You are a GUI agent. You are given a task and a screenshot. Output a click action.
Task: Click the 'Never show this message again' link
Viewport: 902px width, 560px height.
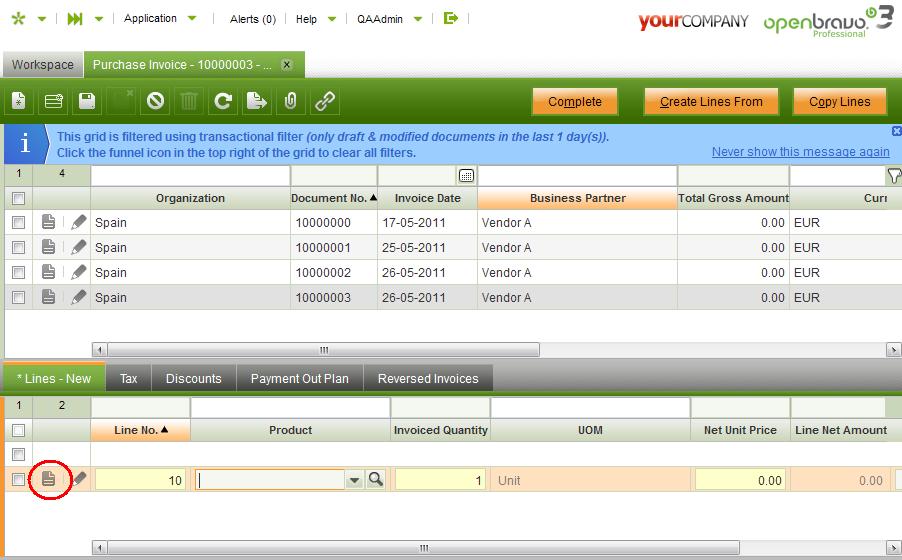(x=800, y=152)
